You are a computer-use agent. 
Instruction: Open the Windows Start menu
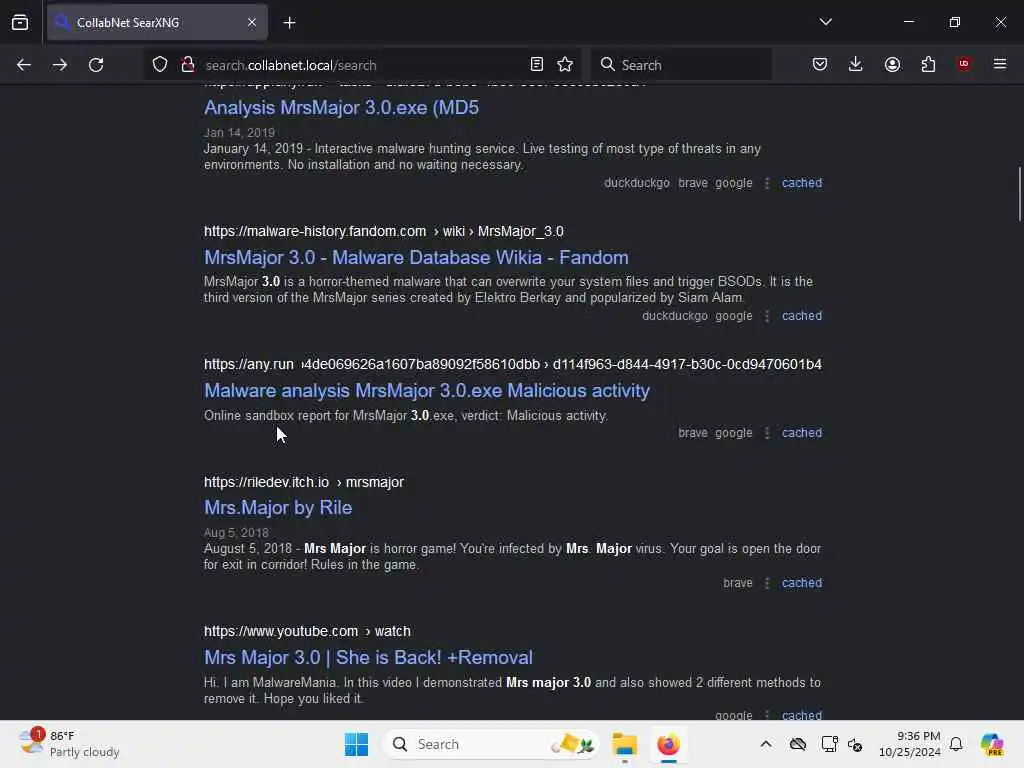pos(356,744)
